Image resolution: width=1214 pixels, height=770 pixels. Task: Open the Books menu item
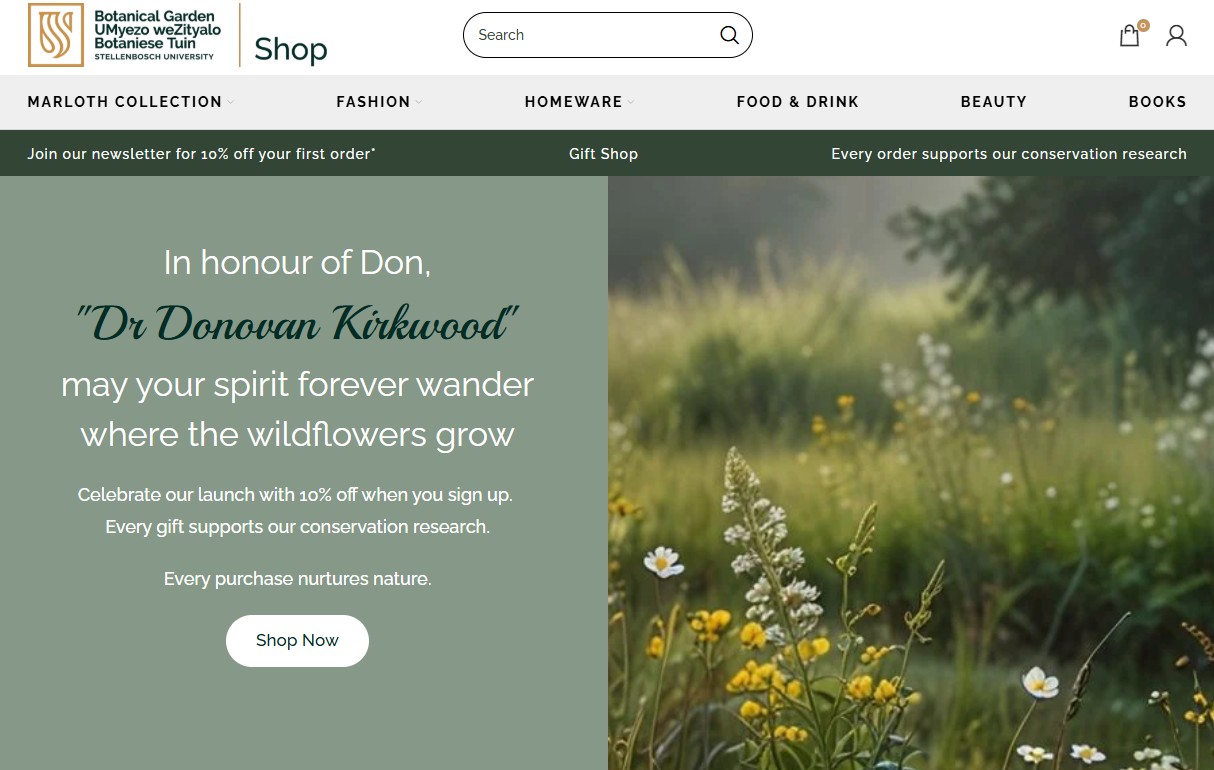[1158, 102]
